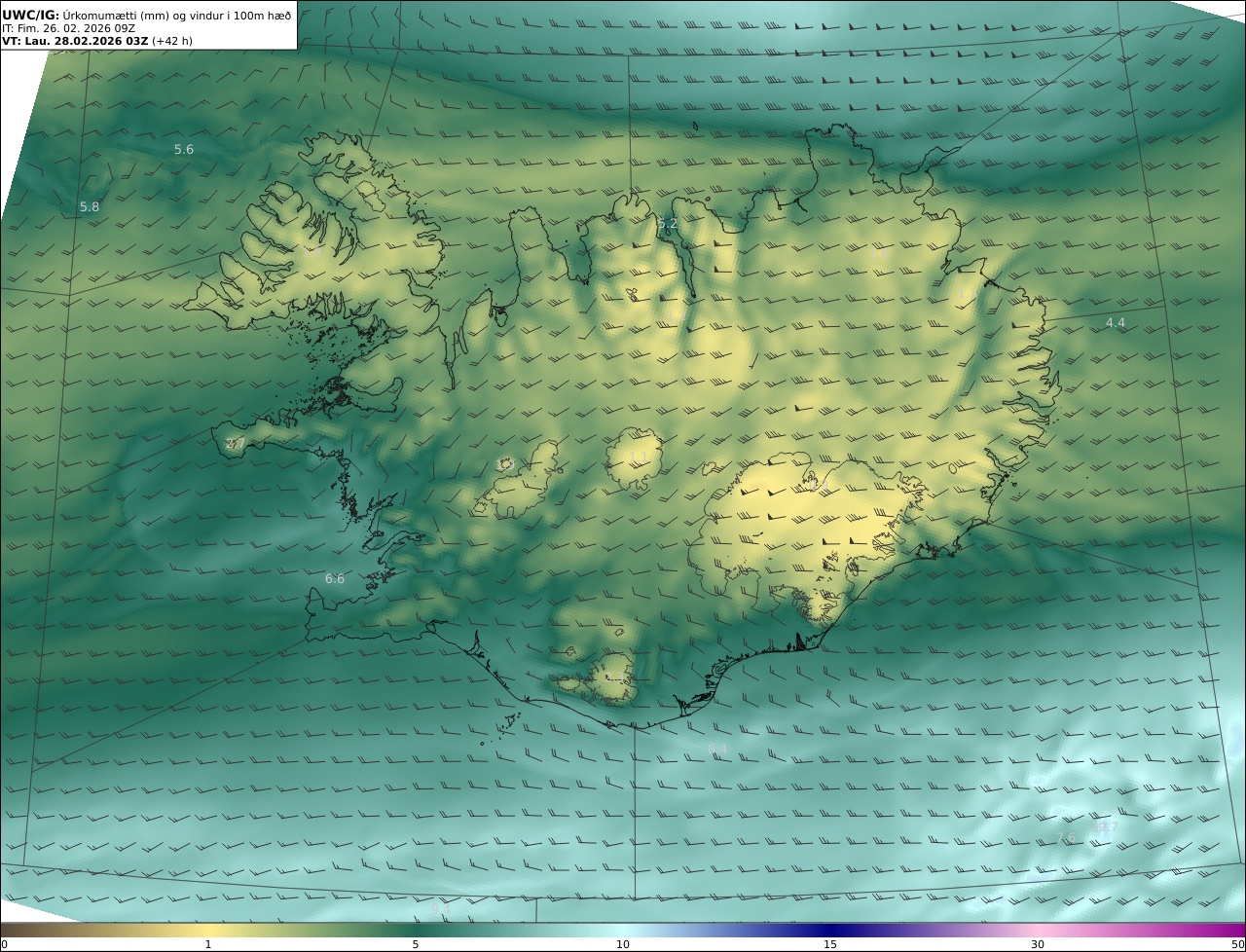Click the 5.8 value label at left edge
This screenshot has height=952, width=1246.
pyautogui.click(x=90, y=206)
